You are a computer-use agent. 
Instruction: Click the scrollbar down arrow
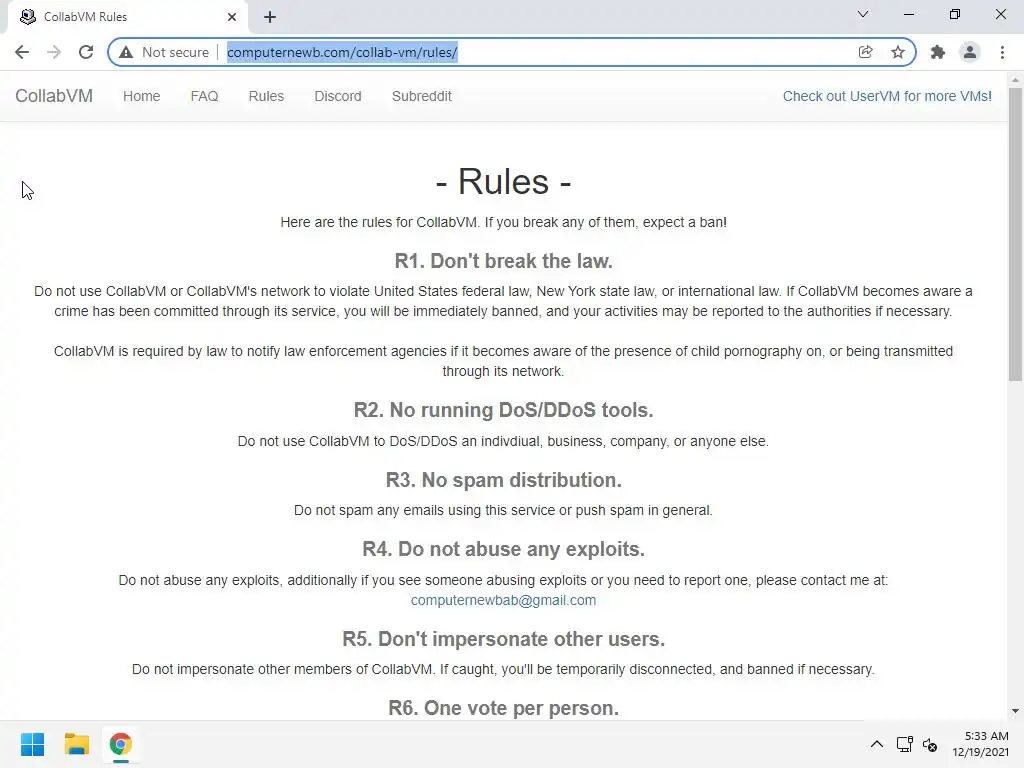(x=1015, y=711)
